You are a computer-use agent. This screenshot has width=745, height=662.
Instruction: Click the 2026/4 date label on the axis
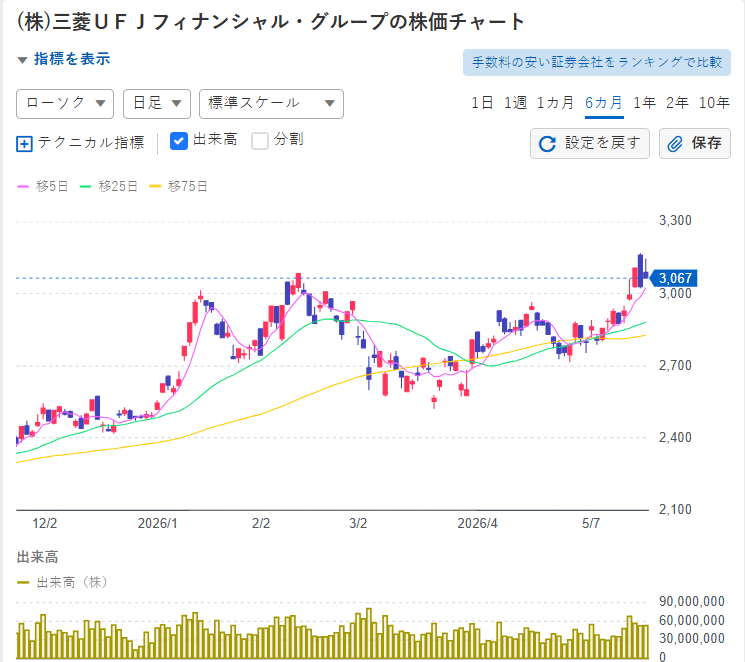[x=477, y=524]
